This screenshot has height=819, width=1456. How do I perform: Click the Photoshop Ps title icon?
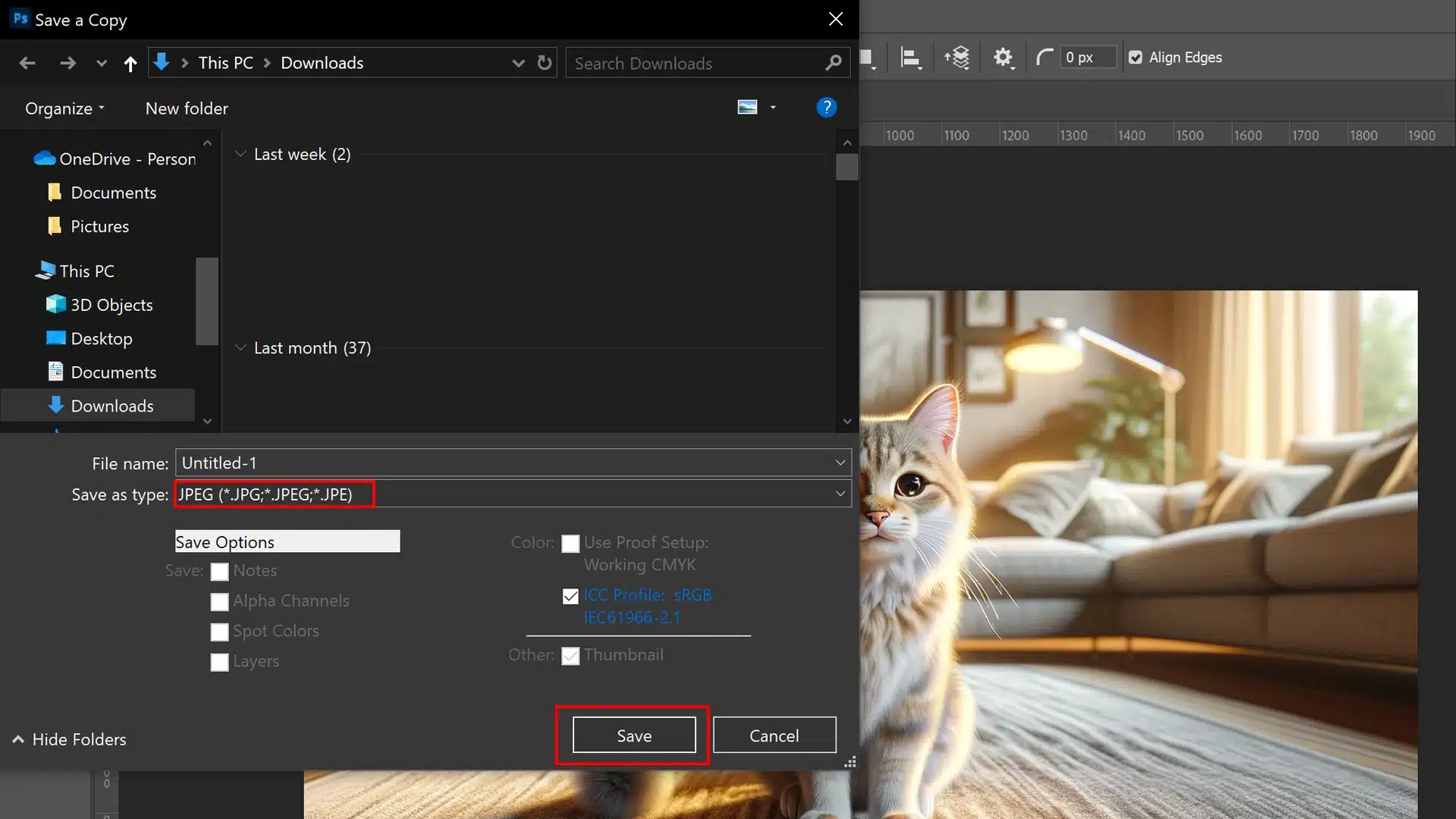(20, 19)
